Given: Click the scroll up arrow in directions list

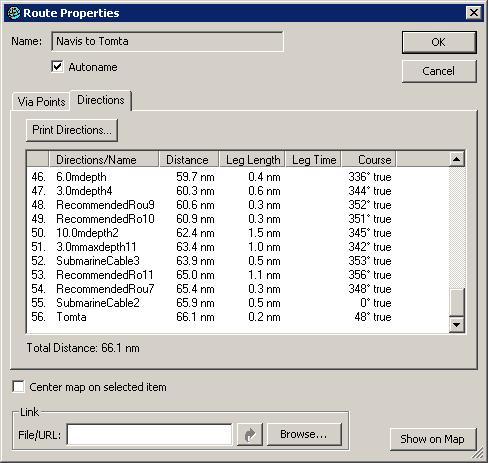Looking at the screenshot, I should 456,159.
